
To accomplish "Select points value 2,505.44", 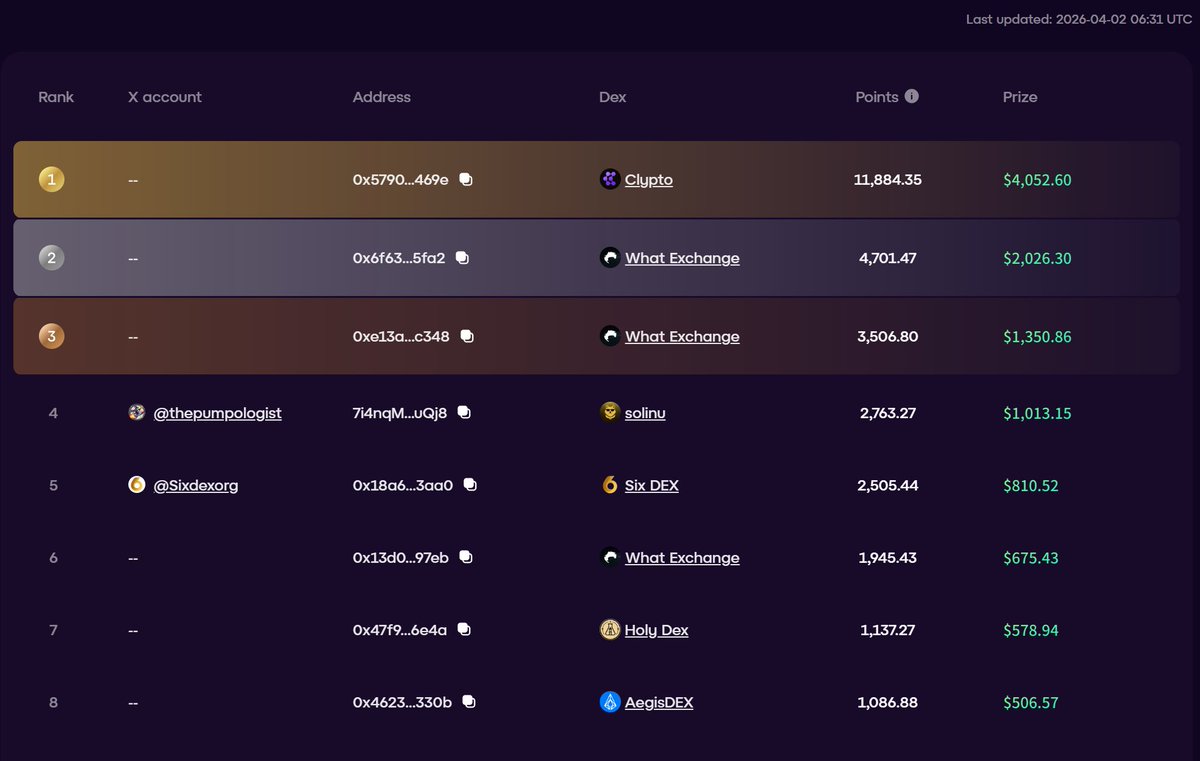I will click(x=888, y=485).
